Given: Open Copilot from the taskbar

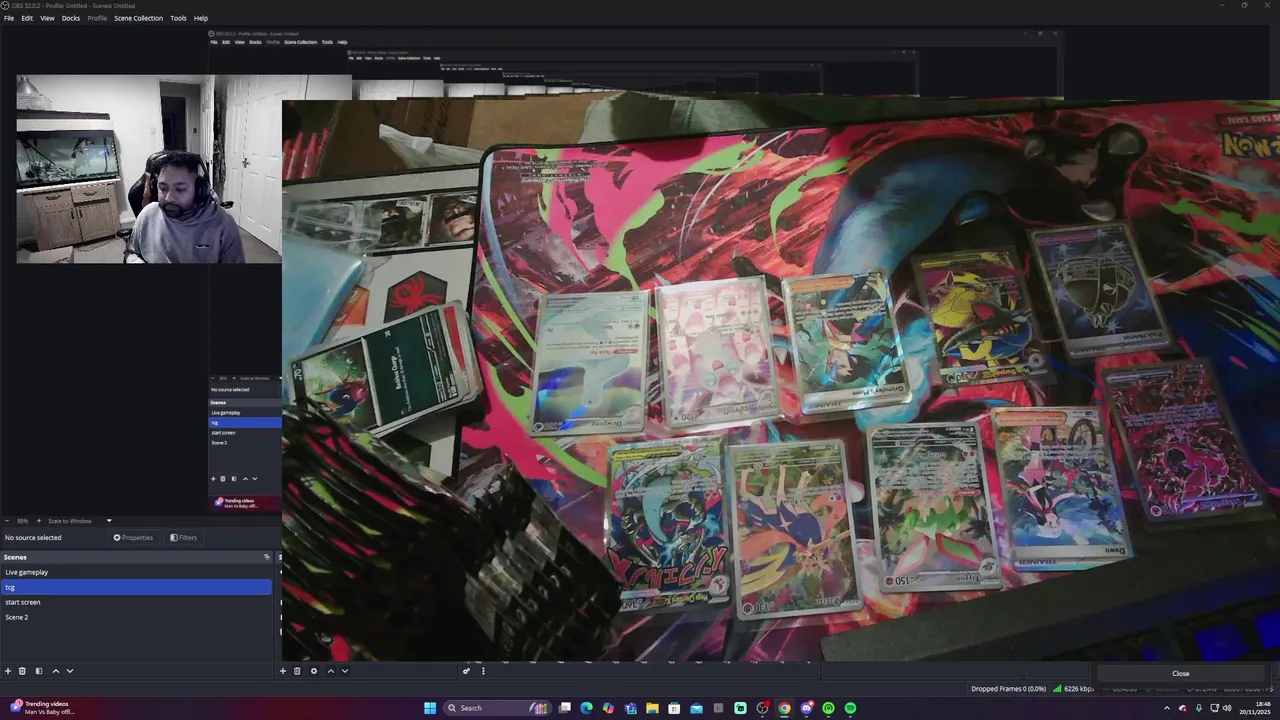Looking at the screenshot, I should (x=608, y=708).
